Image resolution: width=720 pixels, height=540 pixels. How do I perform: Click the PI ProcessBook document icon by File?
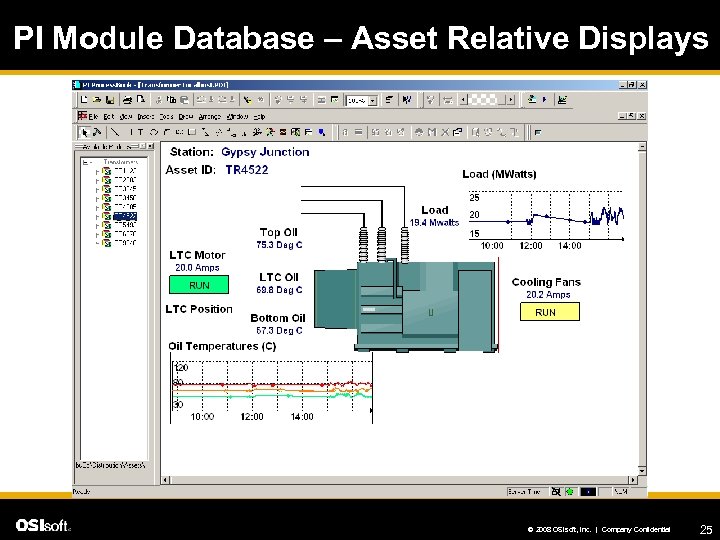(x=82, y=116)
